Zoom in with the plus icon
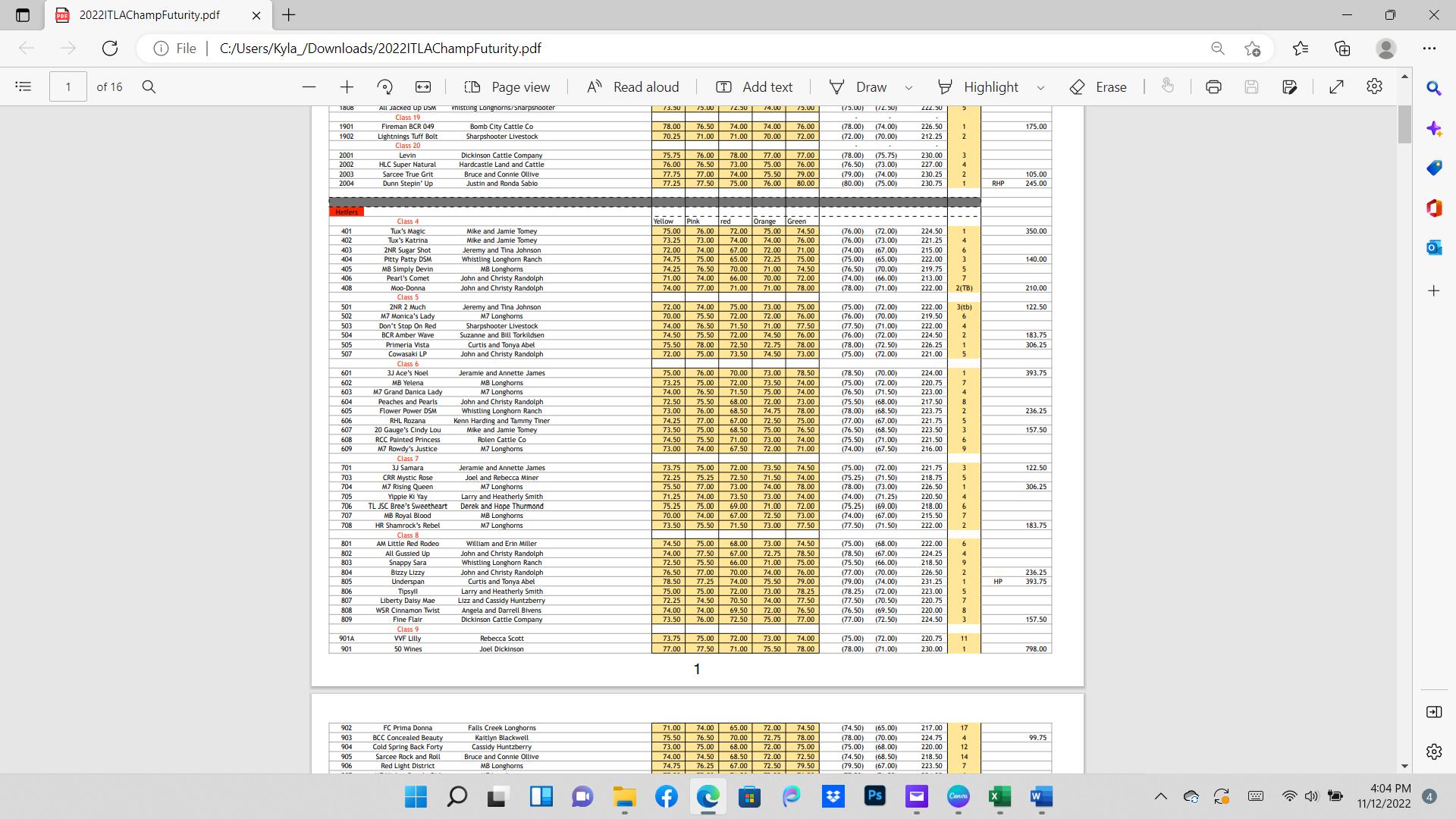Image resolution: width=1456 pixels, height=819 pixels. click(347, 87)
